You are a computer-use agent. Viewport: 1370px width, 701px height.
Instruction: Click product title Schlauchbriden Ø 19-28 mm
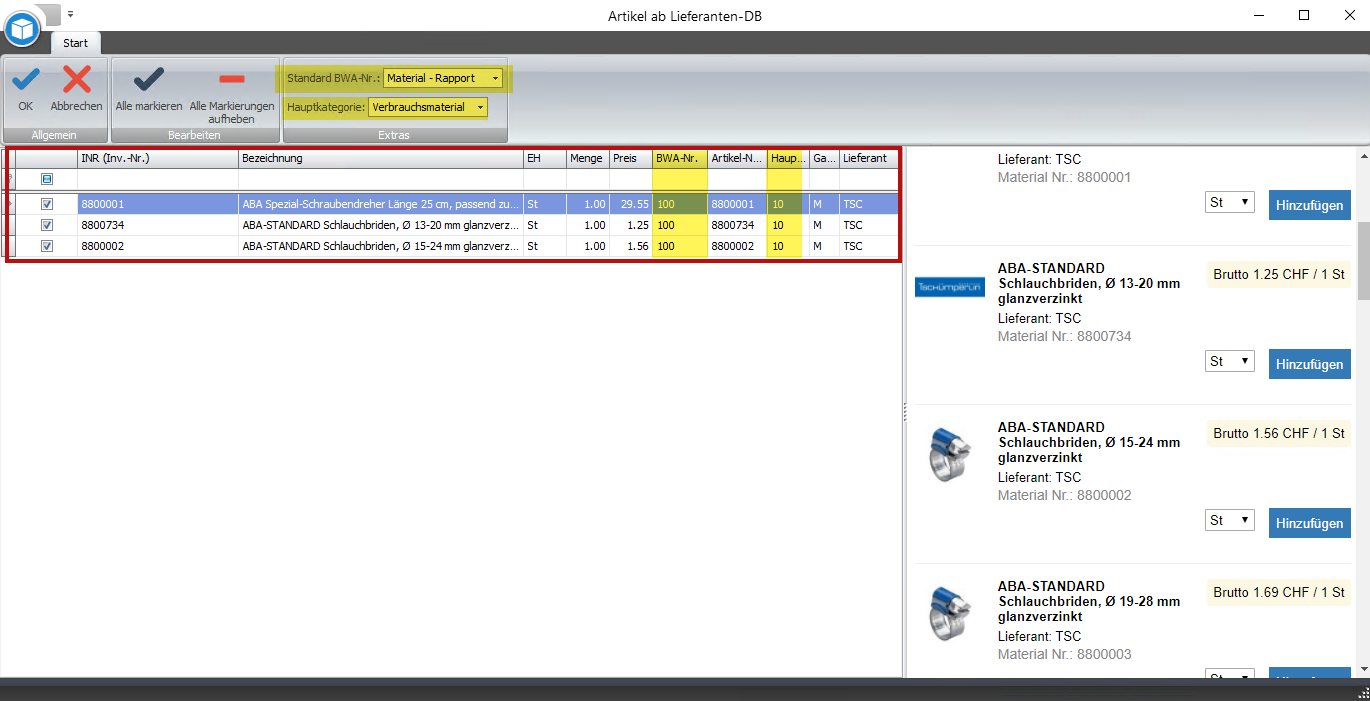tap(1089, 601)
